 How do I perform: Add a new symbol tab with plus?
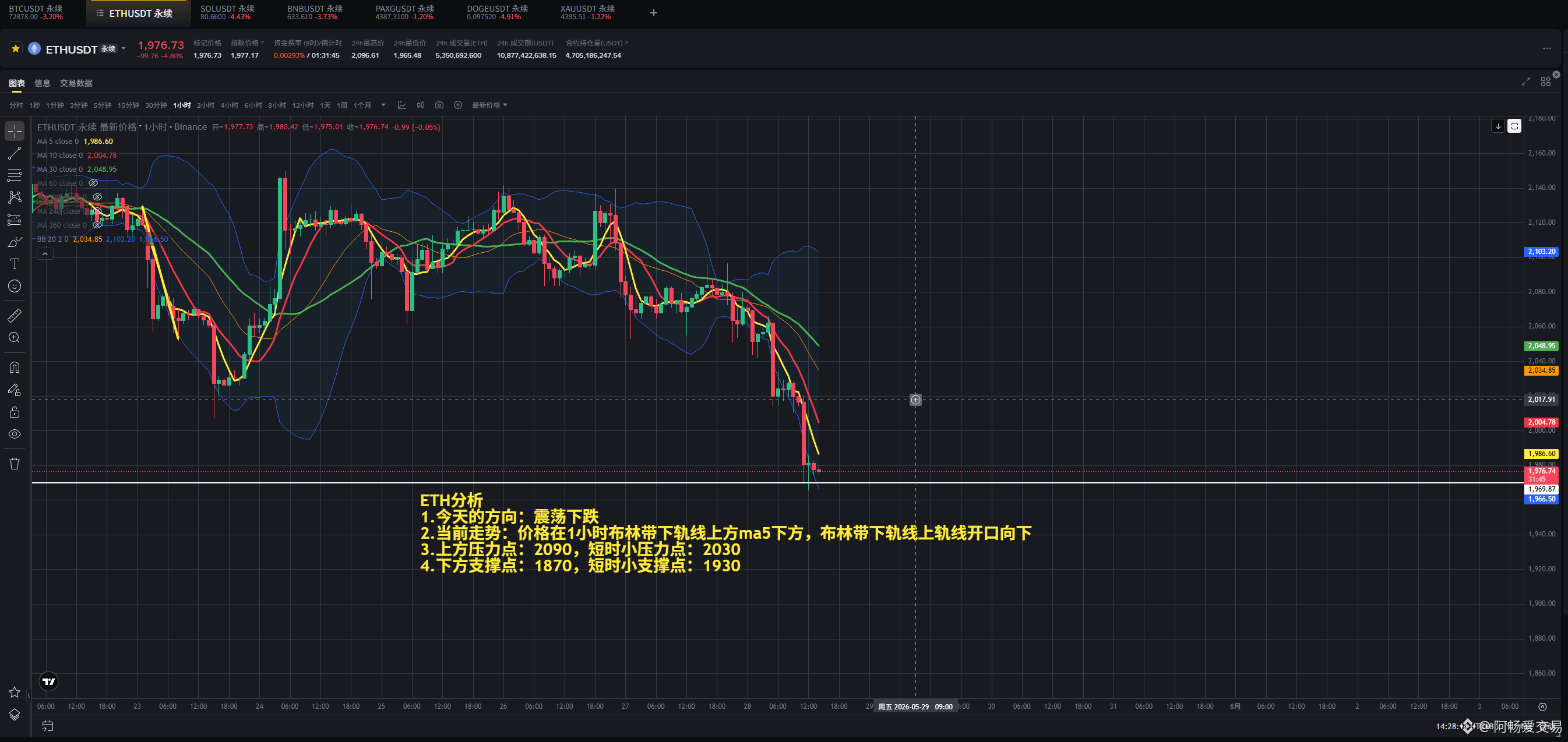654,13
